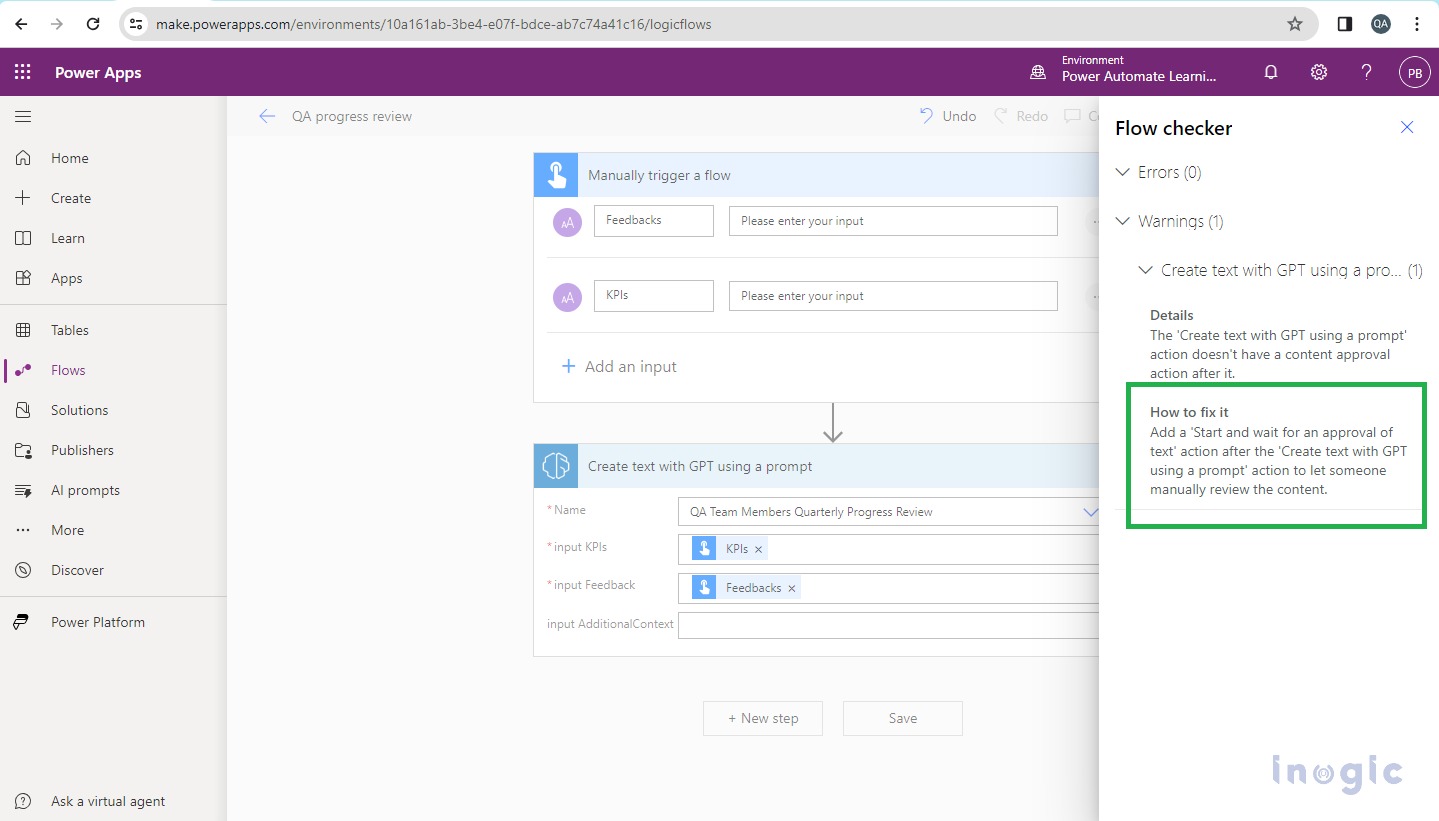Toggle the browser side panel icon
Image resolution: width=1439 pixels, height=821 pixels.
pos(1345,24)
